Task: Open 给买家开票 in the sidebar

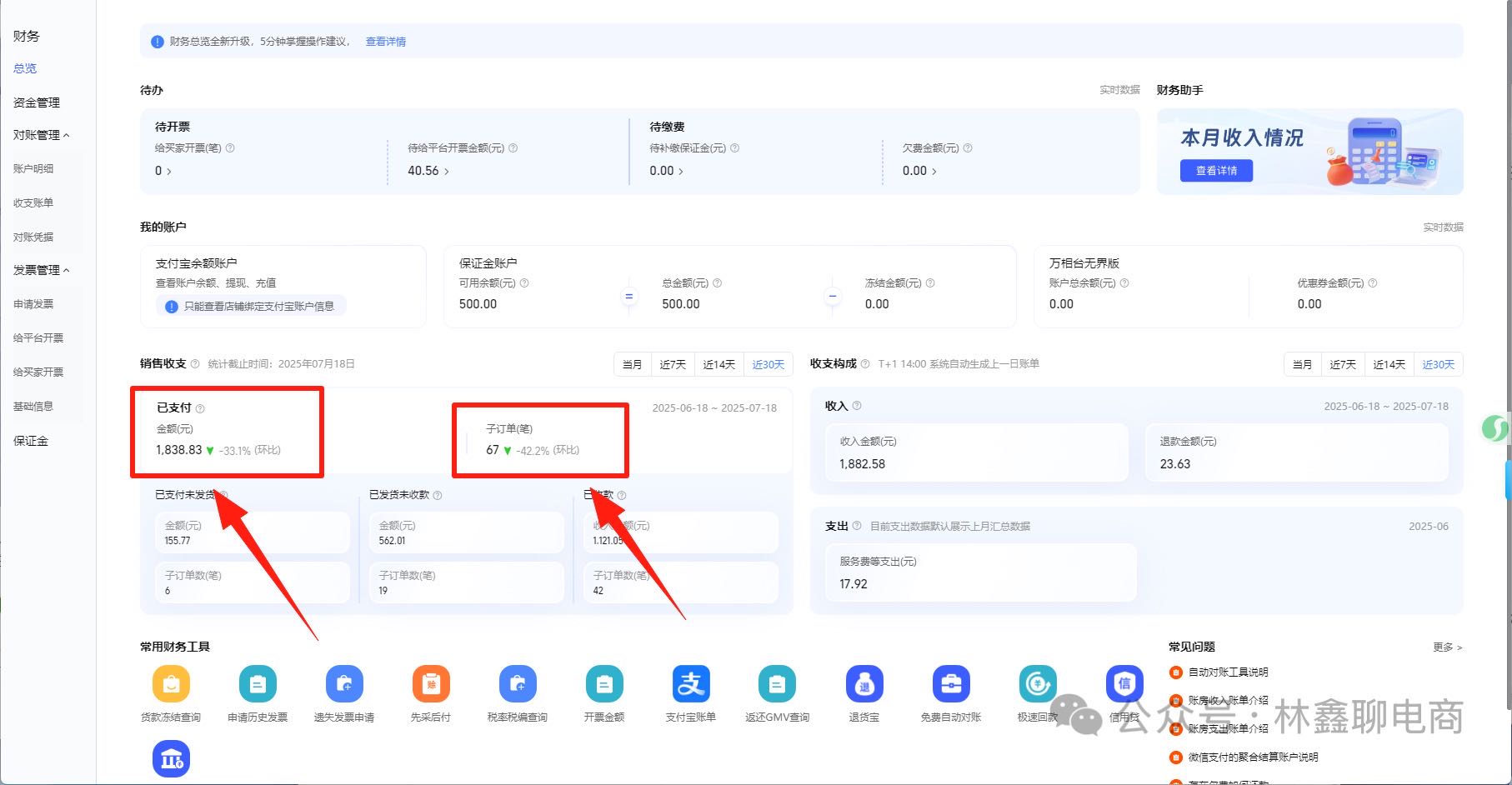Action: click(x=38, y=372)
